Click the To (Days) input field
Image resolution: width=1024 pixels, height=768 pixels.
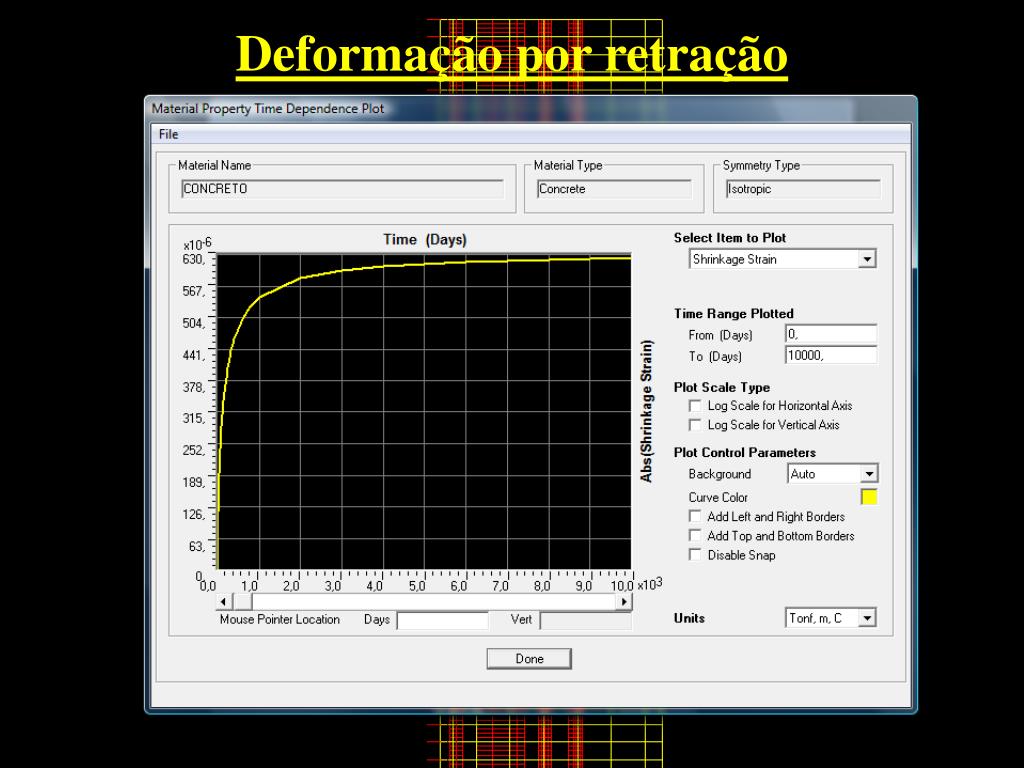coord(831,355)
